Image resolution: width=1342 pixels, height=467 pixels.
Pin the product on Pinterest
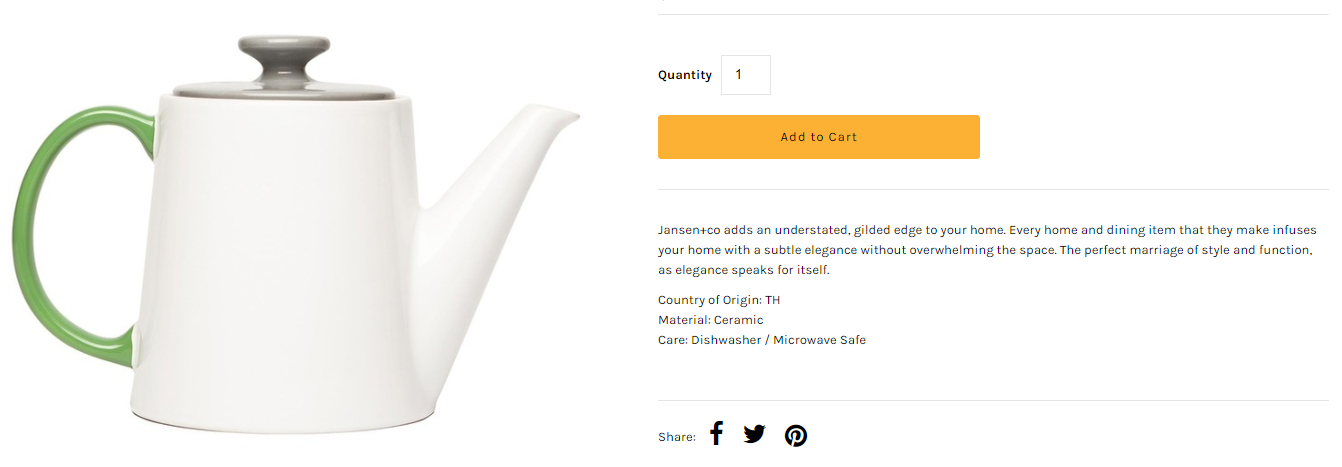coord(796,435)
